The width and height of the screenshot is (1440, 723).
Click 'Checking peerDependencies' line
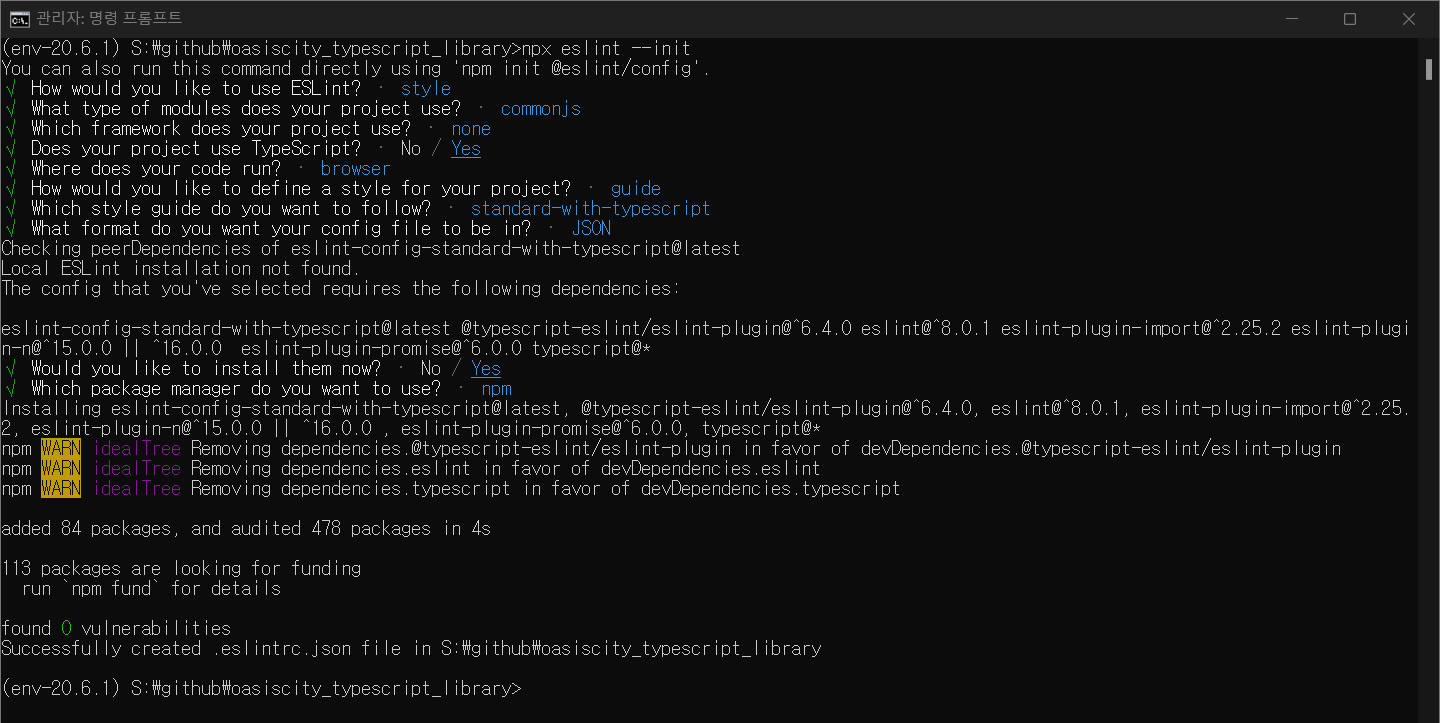(371, 248)
